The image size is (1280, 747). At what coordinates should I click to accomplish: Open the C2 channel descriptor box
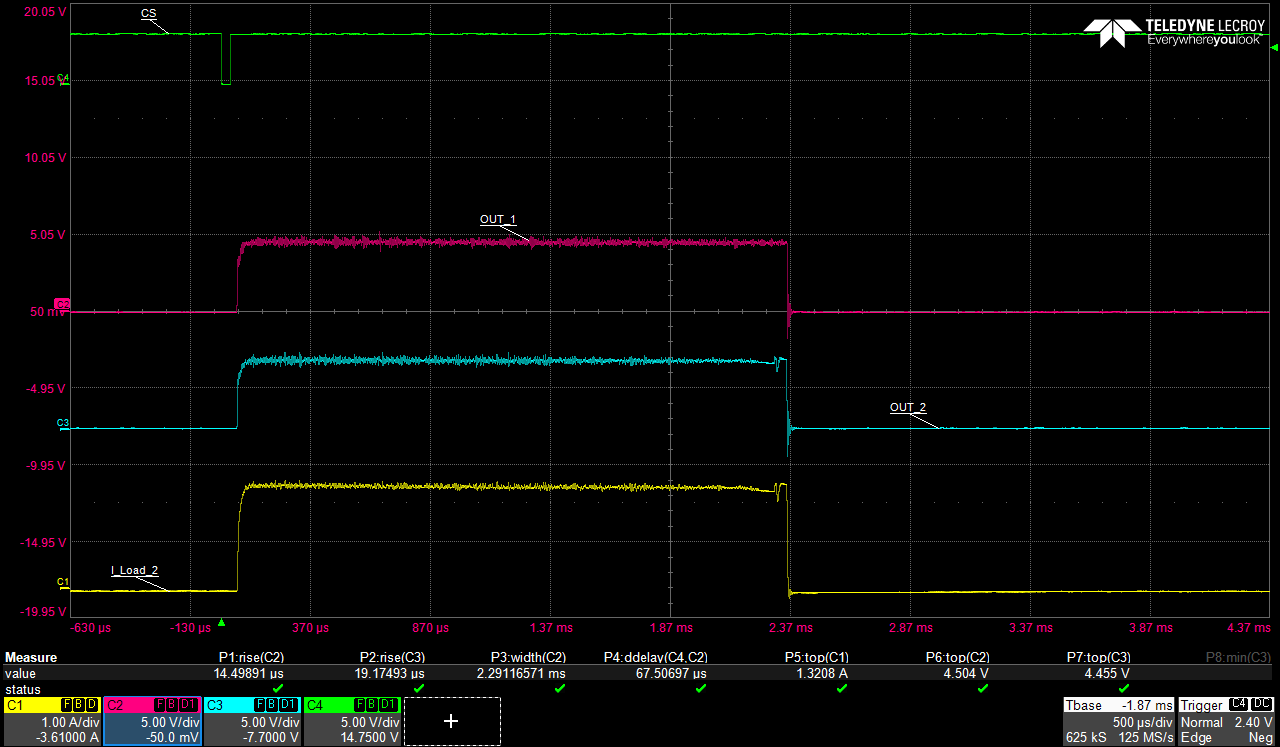[152, 721]
